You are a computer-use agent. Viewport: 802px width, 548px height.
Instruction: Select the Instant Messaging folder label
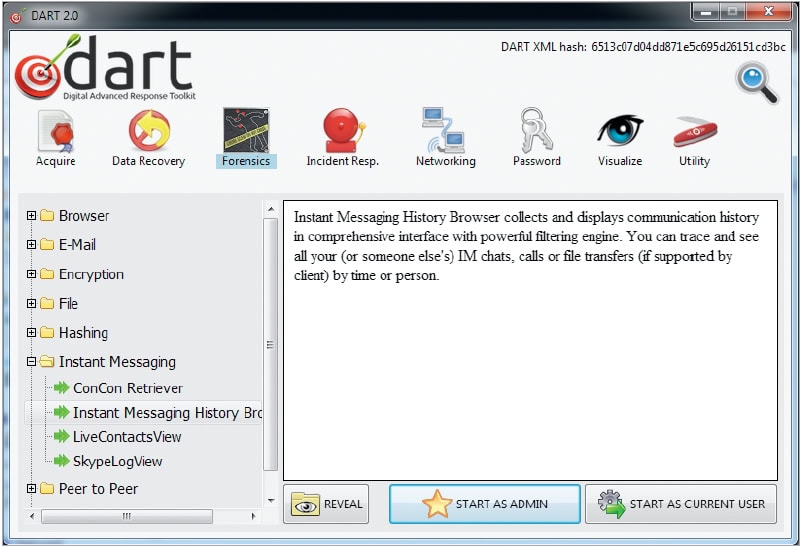pos(117,362)
